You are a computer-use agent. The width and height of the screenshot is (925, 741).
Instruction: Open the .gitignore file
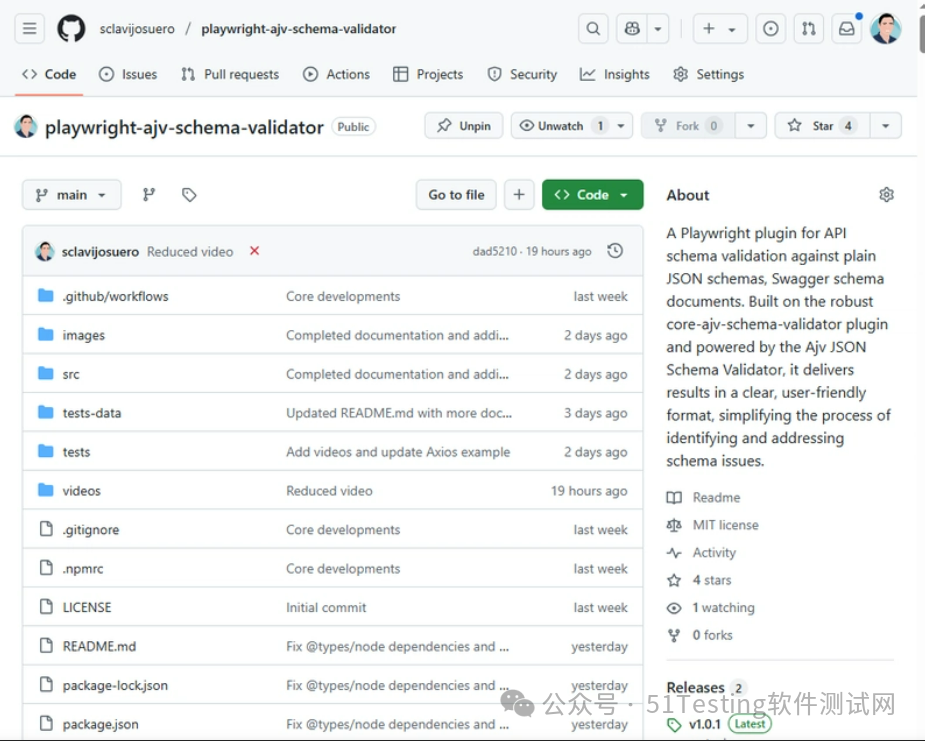[91, 530]
